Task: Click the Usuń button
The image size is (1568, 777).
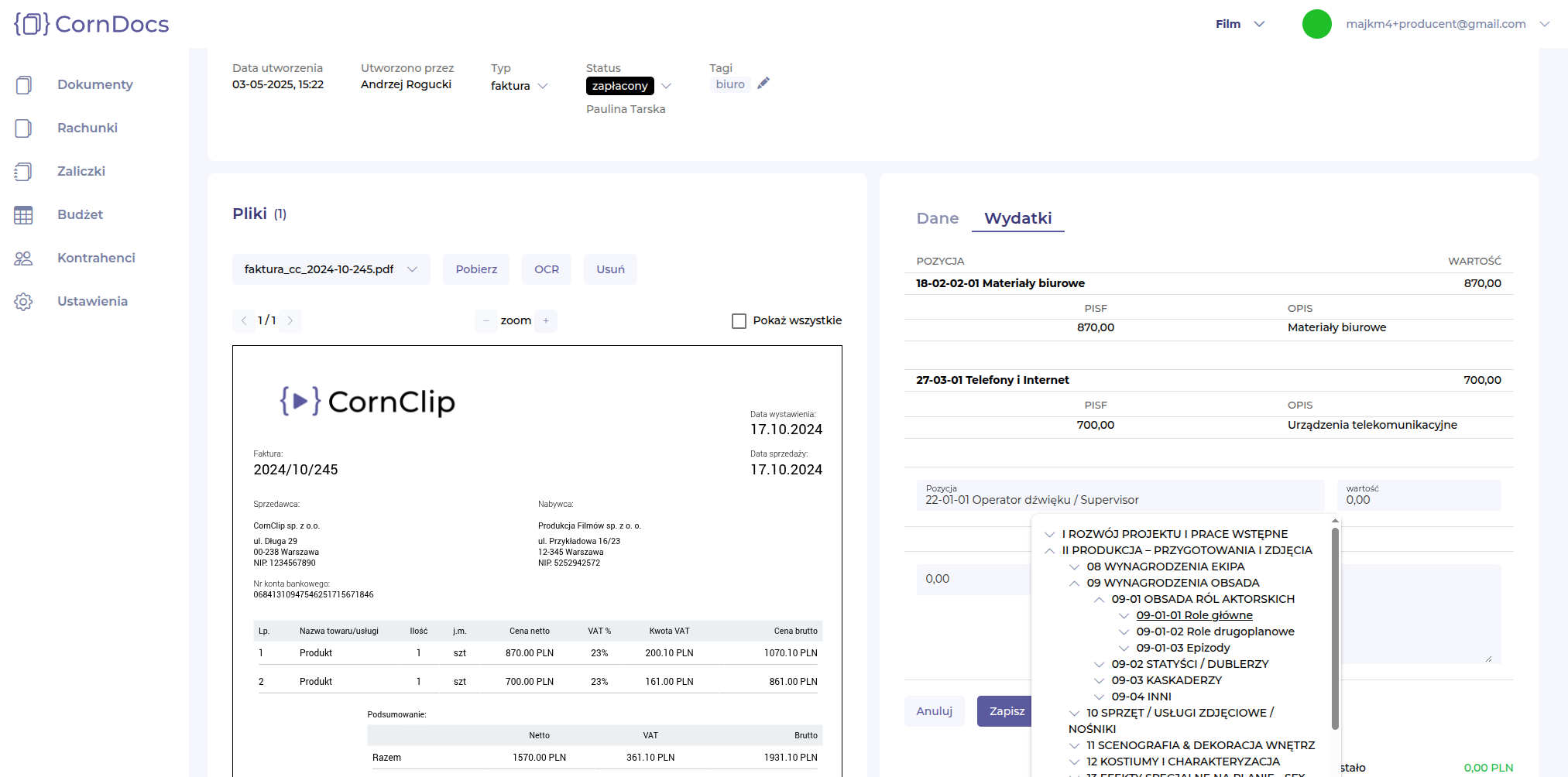Action: (610, 269)
